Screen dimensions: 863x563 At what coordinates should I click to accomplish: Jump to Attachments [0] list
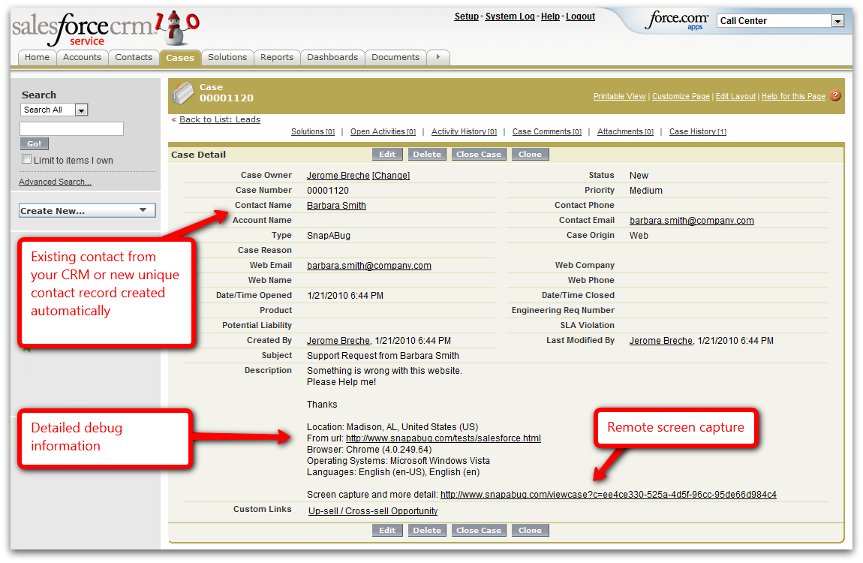[x=625, y=132]
